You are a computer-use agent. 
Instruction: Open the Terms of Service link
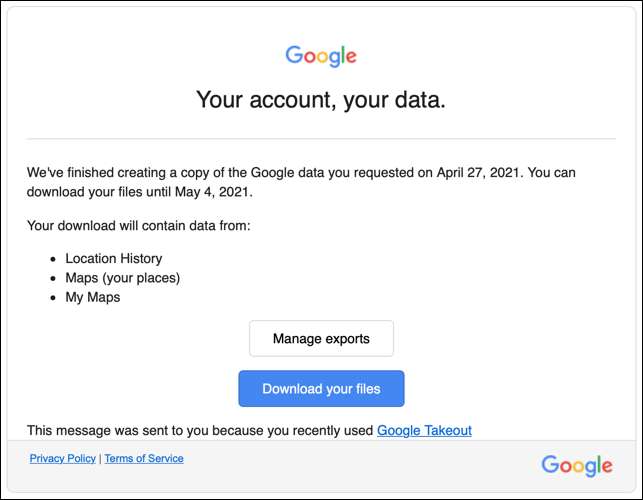144,459
